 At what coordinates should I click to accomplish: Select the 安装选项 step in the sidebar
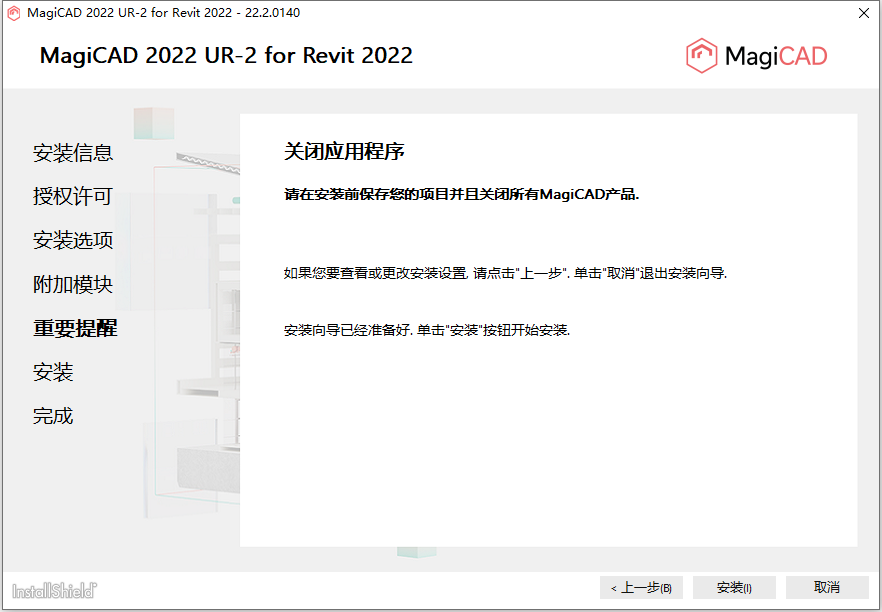pyautogui.click(x=73, y=240)
